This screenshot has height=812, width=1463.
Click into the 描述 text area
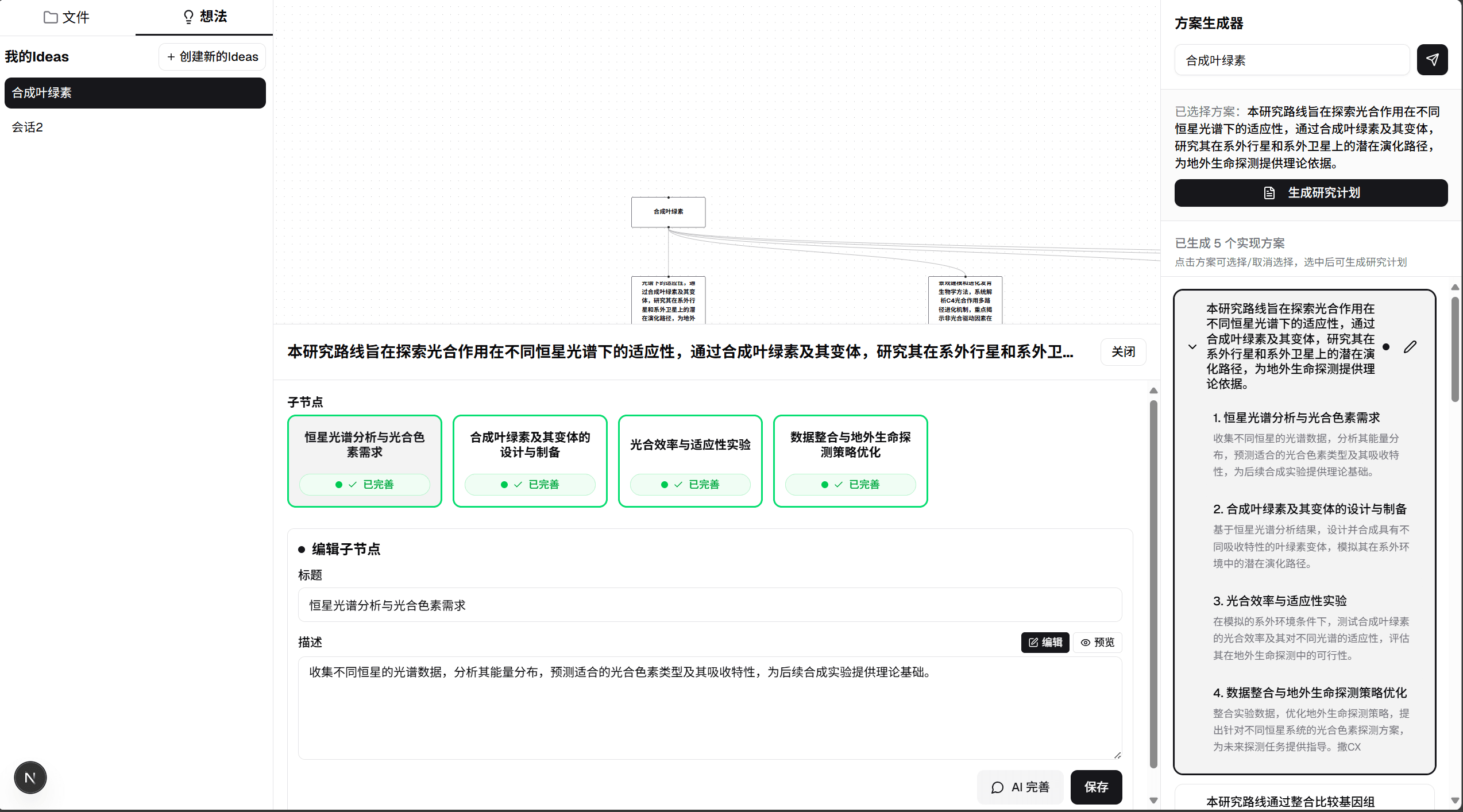[x=709, y=708]
